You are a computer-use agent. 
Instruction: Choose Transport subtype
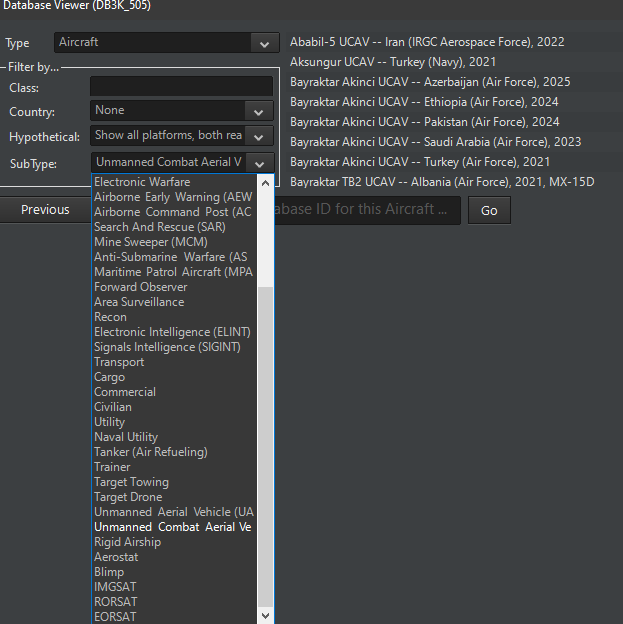[174, 362]
